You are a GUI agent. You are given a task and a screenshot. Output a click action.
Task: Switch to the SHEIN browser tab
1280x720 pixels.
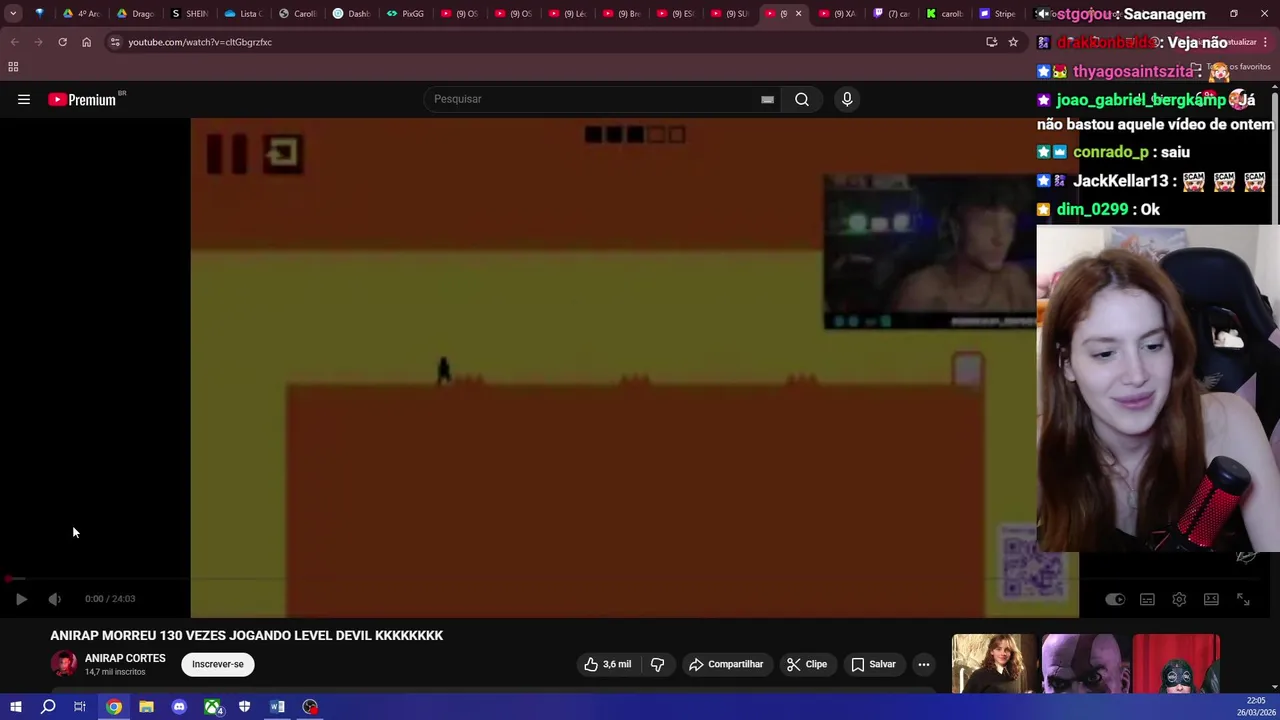[189, 14]
